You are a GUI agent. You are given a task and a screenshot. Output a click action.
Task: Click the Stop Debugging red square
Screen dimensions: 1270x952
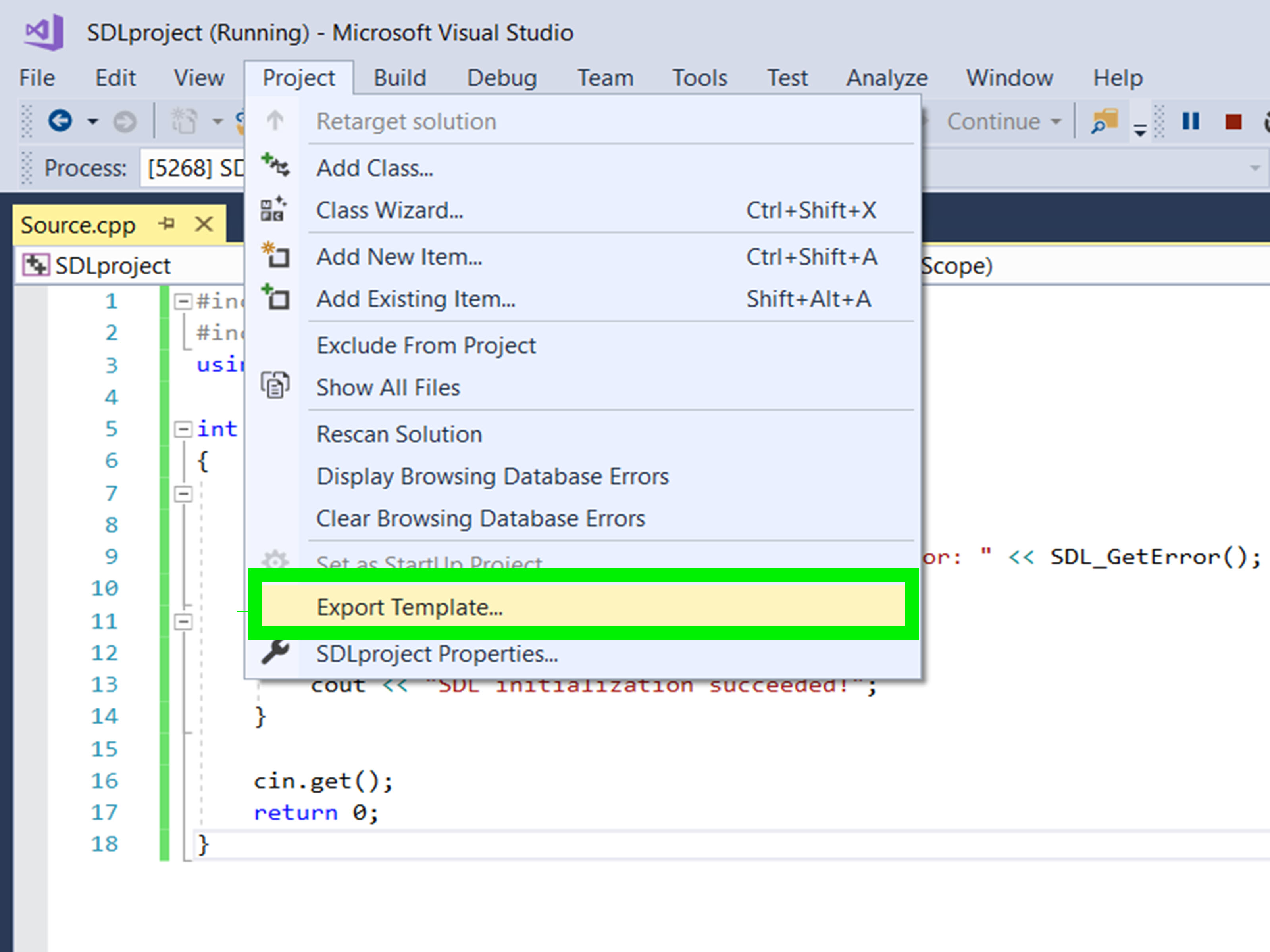pyautogui.click(x=1233, y=122)
